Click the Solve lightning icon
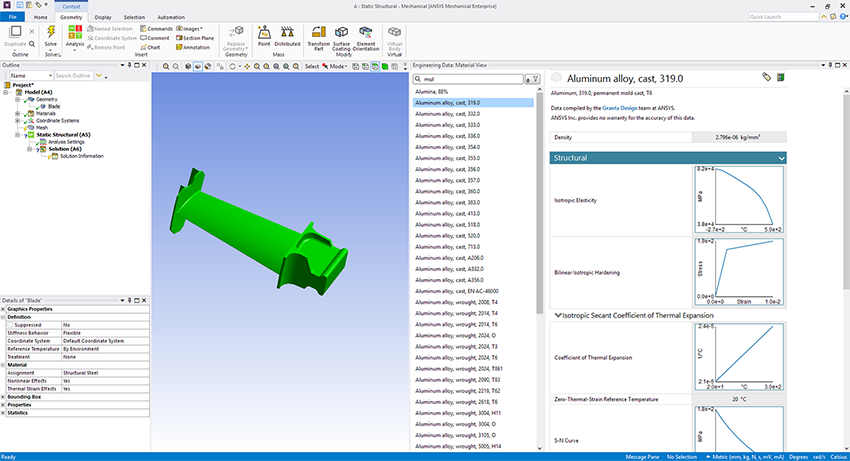Screen dimensions: 850x461 click(50, 31)
